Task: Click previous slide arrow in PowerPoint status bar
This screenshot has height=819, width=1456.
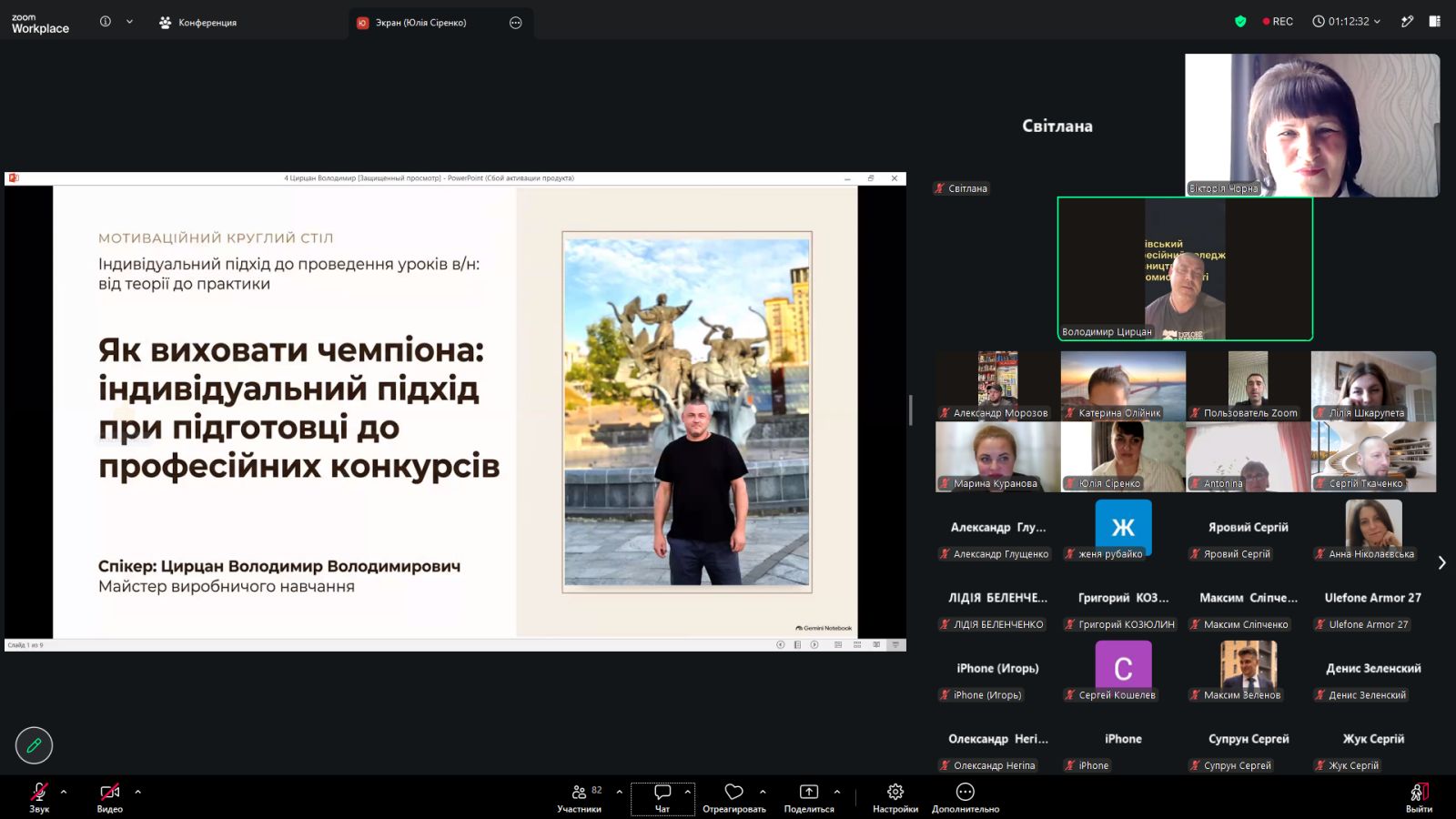Action: tap(780, 644)
